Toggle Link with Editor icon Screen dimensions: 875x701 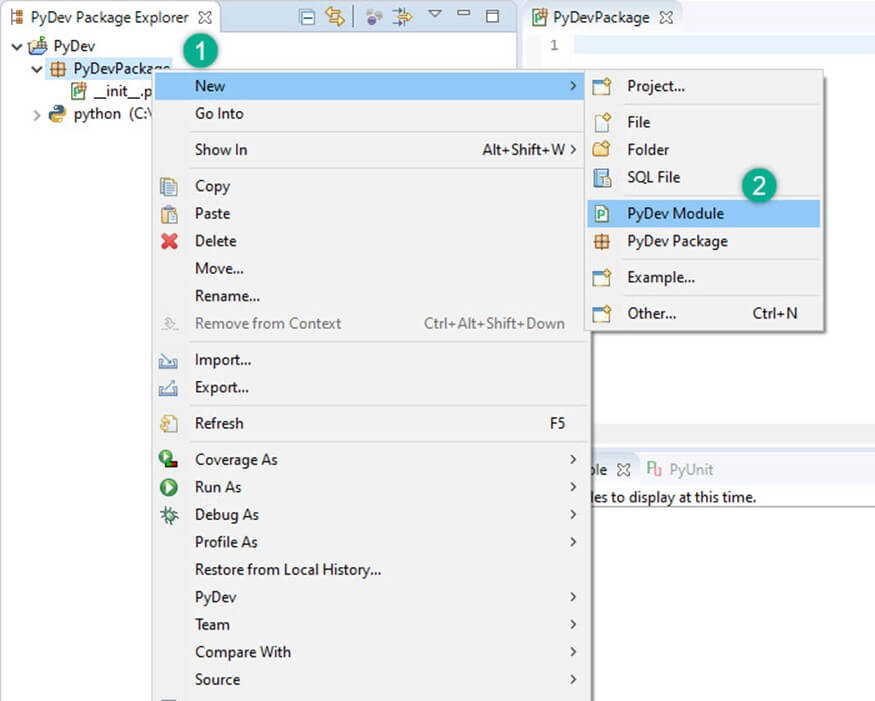click(334, 17)
